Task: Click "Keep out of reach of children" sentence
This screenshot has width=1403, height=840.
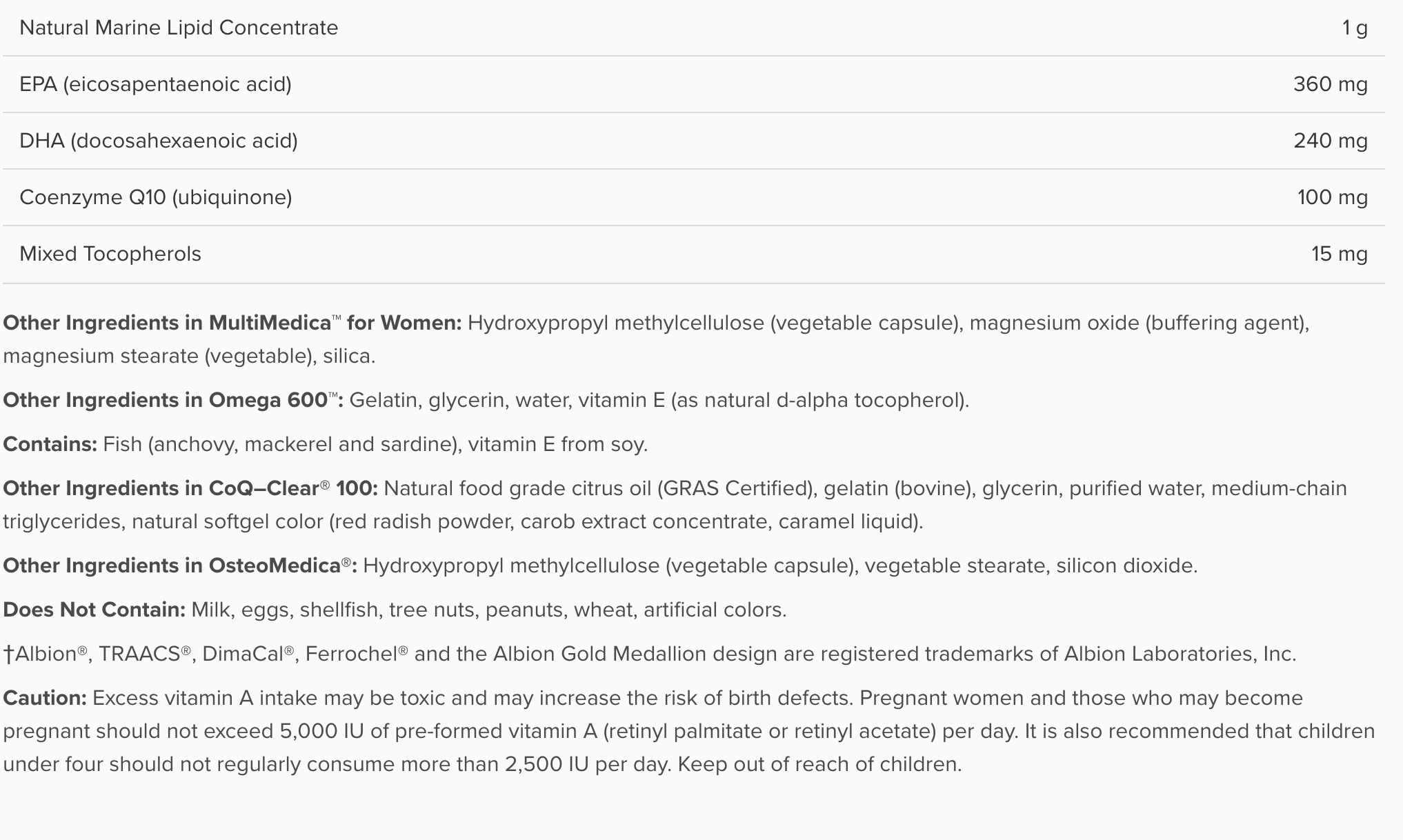Action: pos(819,765)
